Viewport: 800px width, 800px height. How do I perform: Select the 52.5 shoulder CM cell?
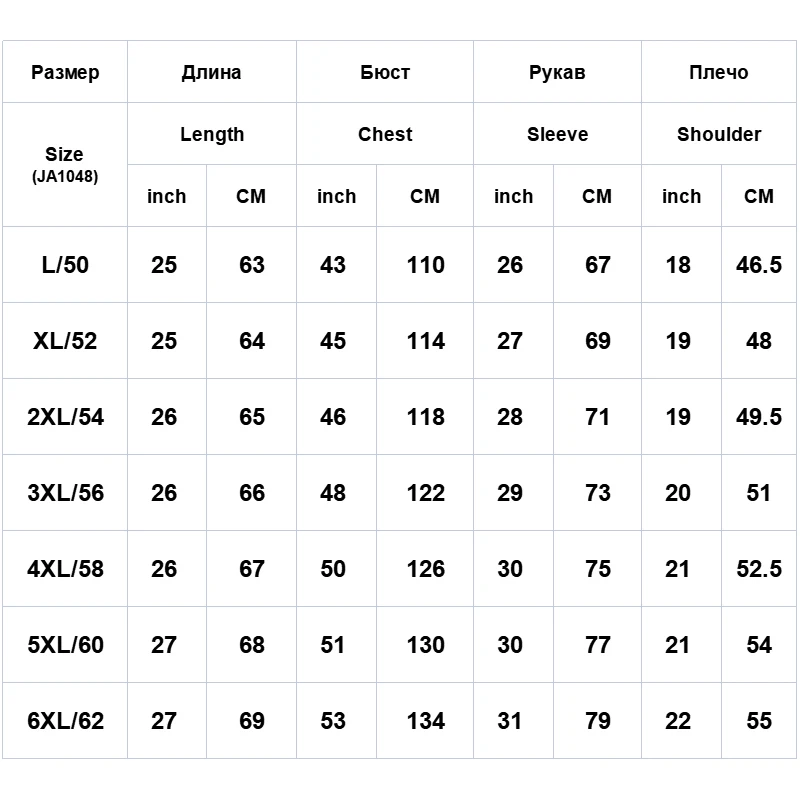(759, 568)
